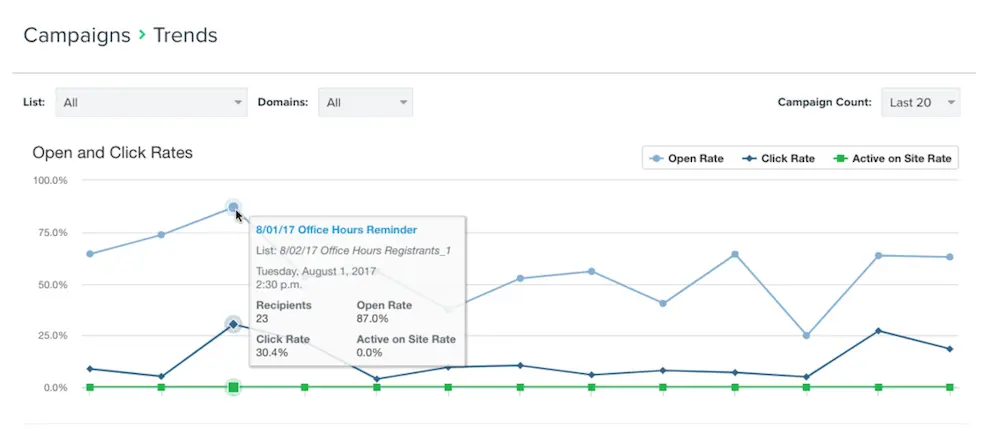Click the highlighted 87.0% Open Rate point

[233, 208]
